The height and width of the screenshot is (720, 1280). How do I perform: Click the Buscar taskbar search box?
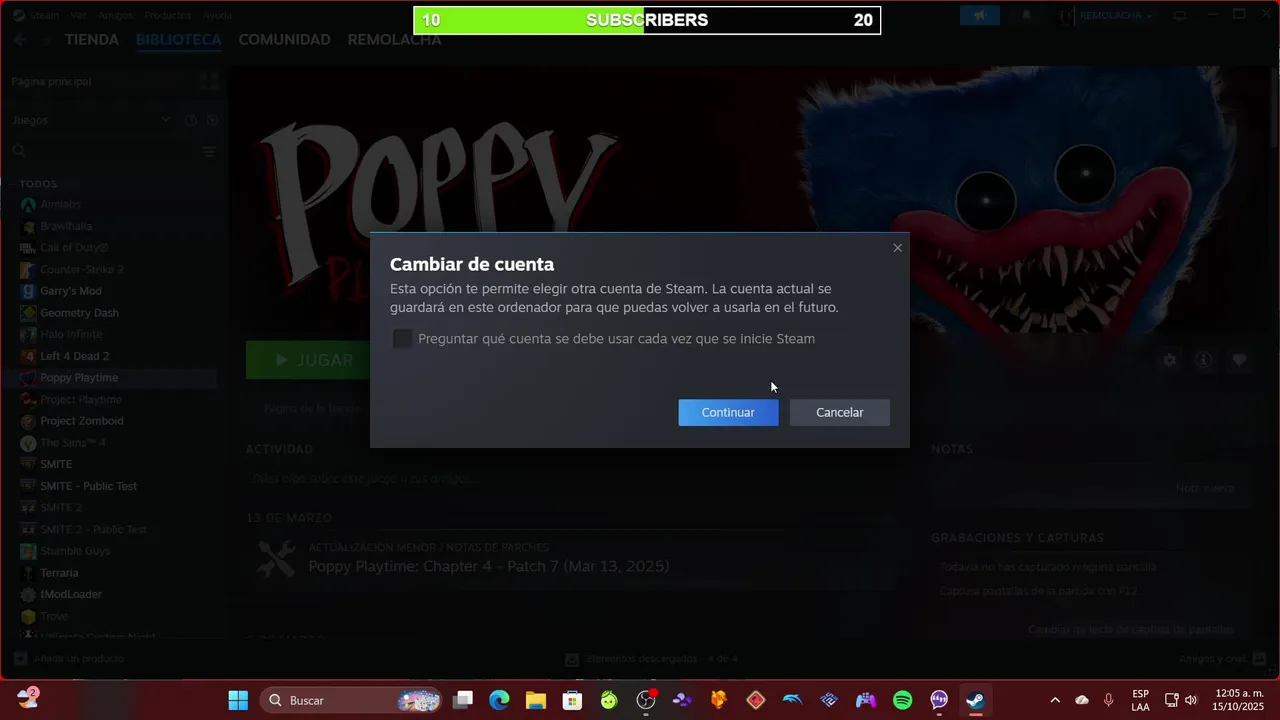350,700
